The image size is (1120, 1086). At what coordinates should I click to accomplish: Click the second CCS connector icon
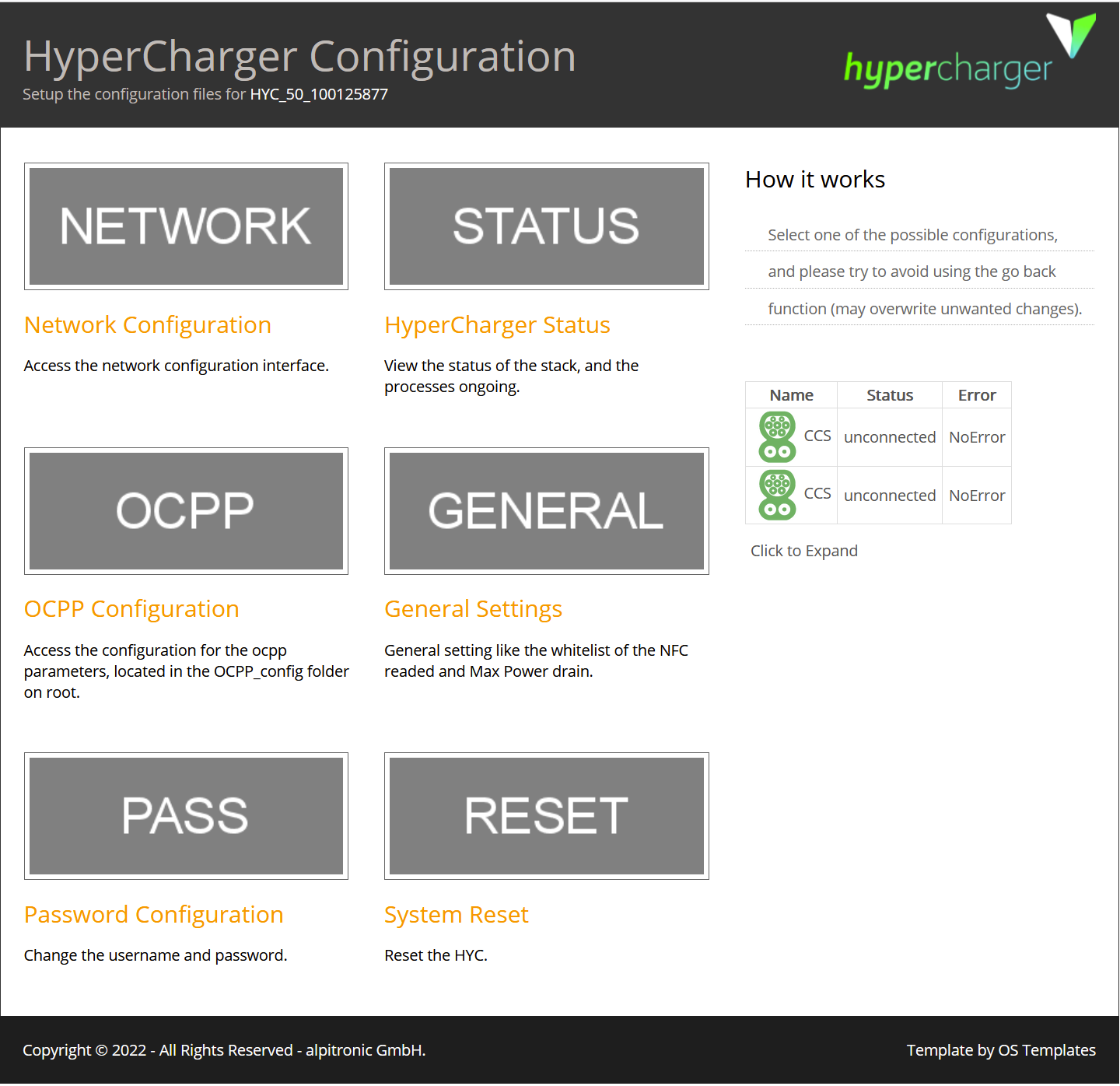[x=777, y=495]
